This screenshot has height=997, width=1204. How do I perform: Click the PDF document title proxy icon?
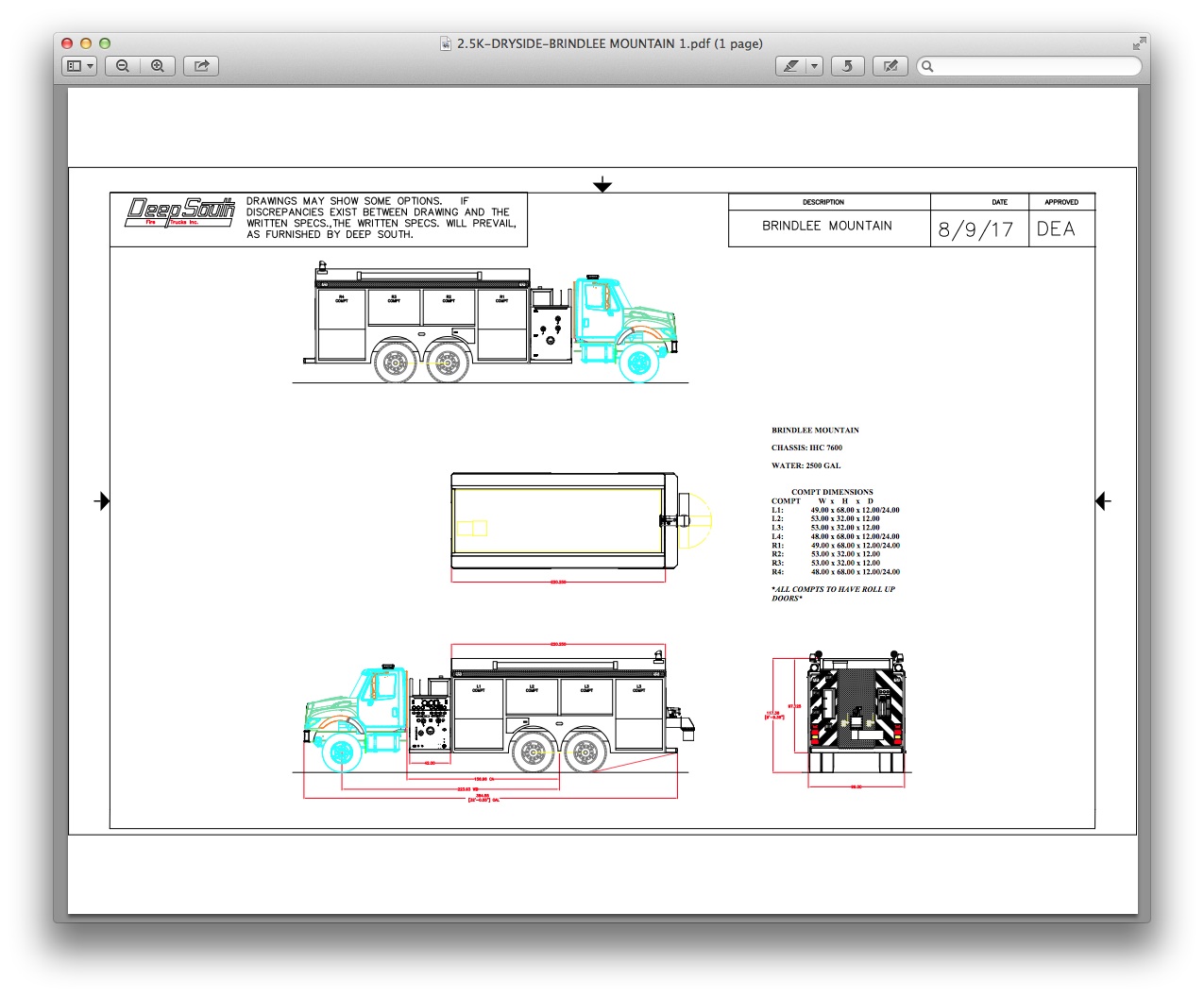[x=446, y=43]
